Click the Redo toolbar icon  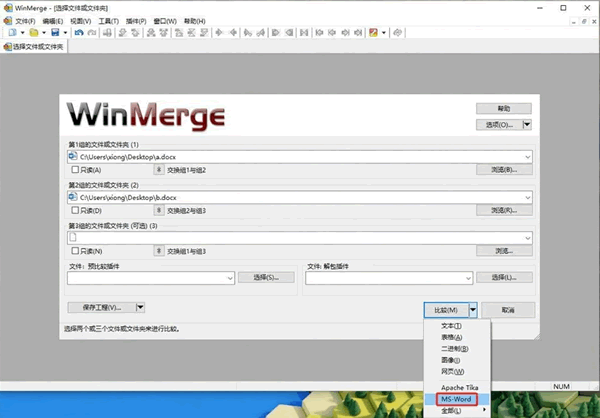pos(92,33)
